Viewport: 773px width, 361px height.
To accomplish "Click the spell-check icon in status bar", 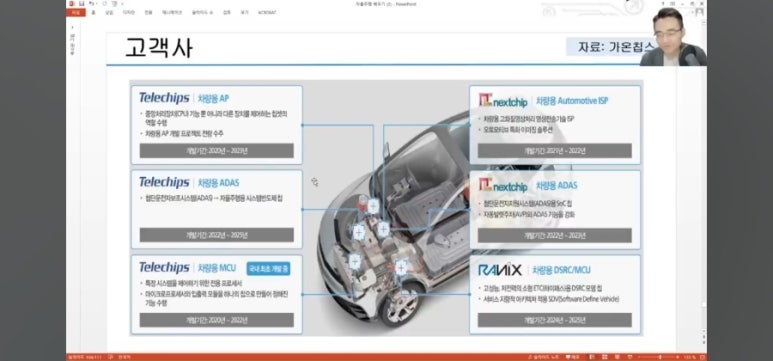I will [x=110, y=357].
